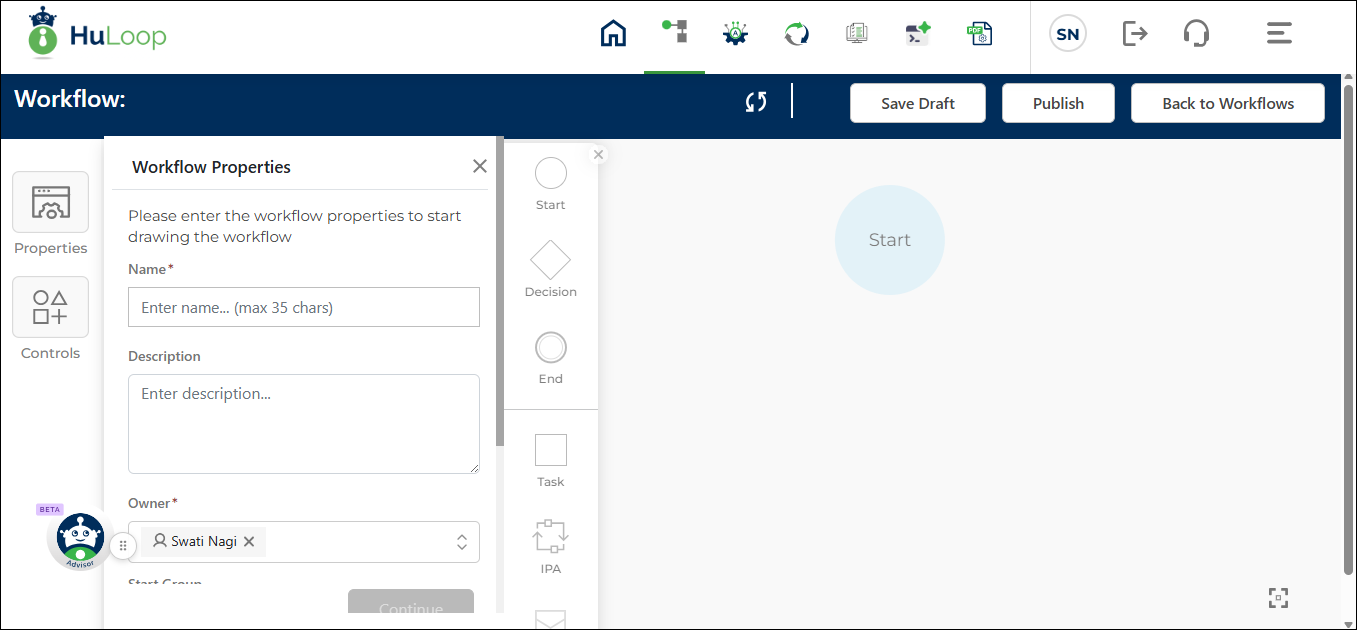Remove Swati Nagi from Owner field
Viewport: 1357px width, 630px height.
click(x=249, y=541)
